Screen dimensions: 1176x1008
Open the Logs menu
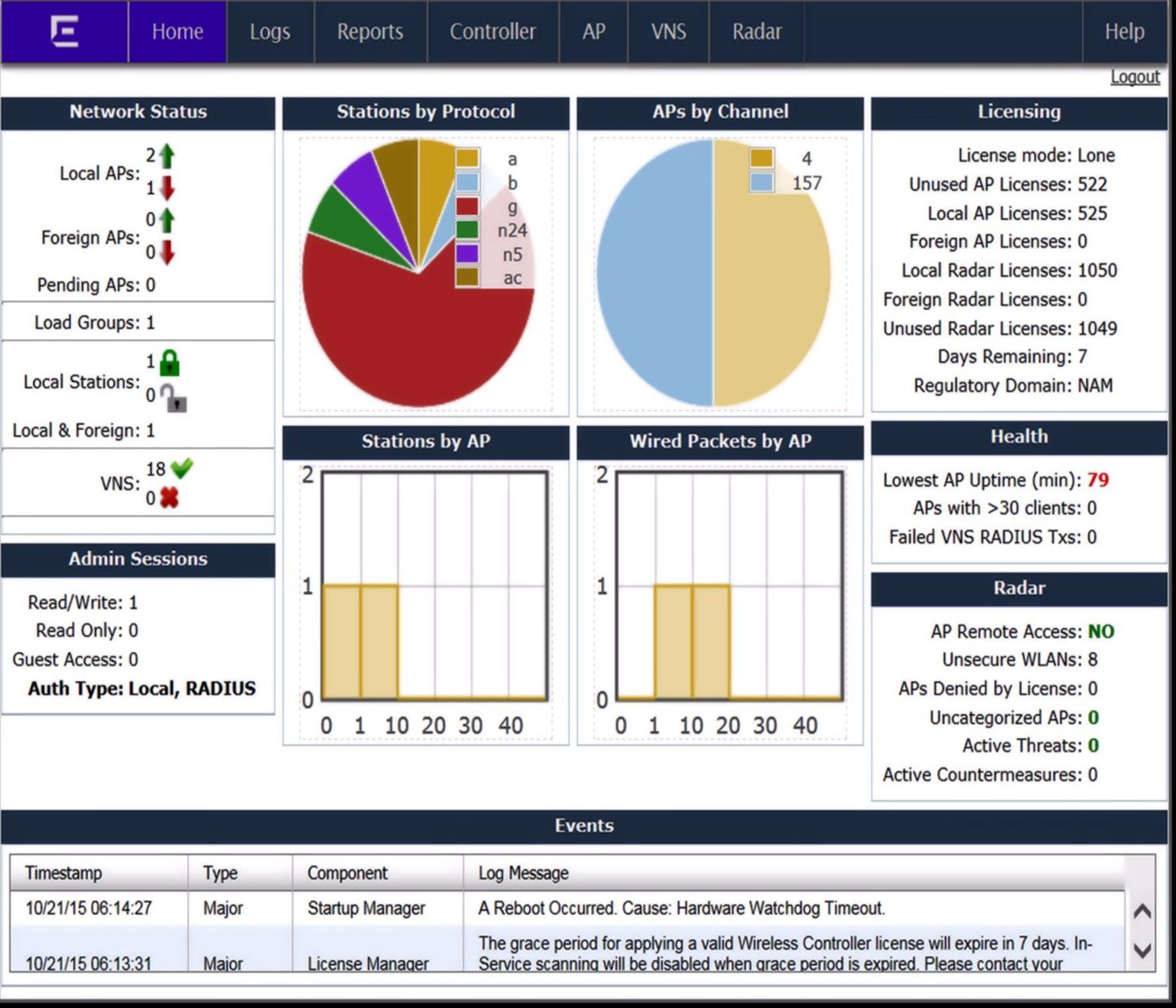(270, 32)
